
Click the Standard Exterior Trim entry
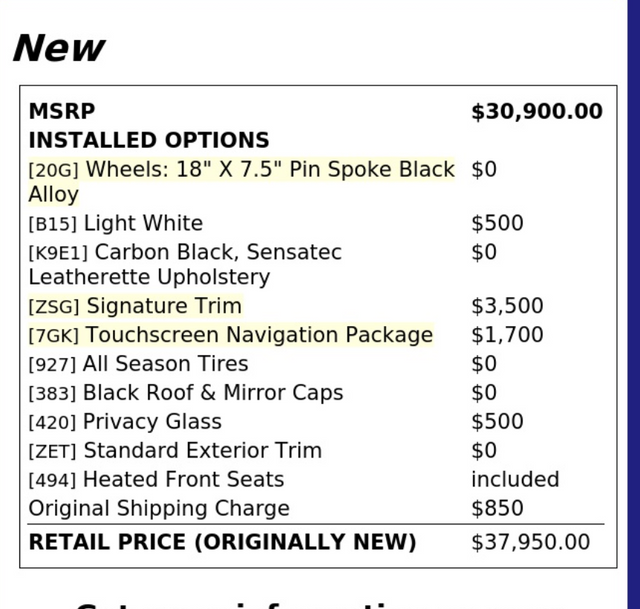[x=175, y=451]
